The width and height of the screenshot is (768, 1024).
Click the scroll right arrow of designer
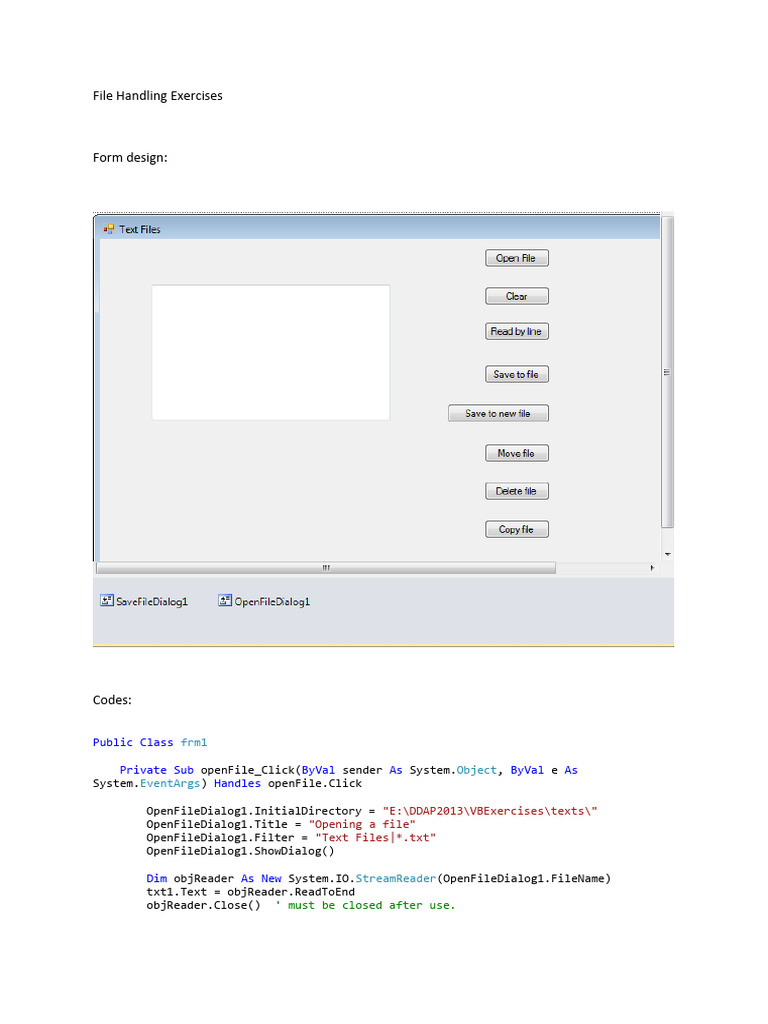(x=652, y=568)
